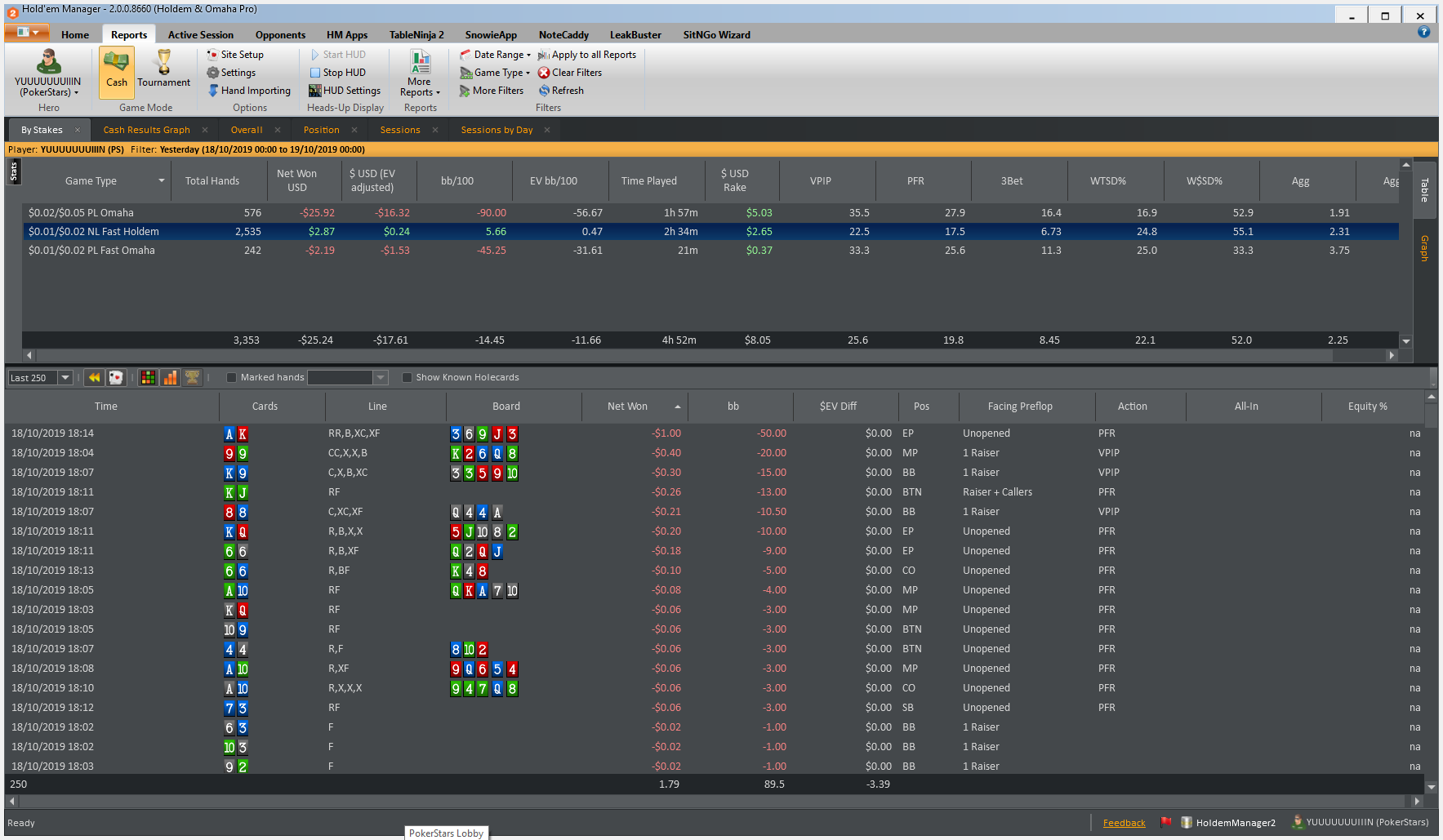Image resolution: width=1443 pixels, height=840 pixels.
Task: Select the 18/10/2019 18:14 hand row
Action: pos(715,433)
